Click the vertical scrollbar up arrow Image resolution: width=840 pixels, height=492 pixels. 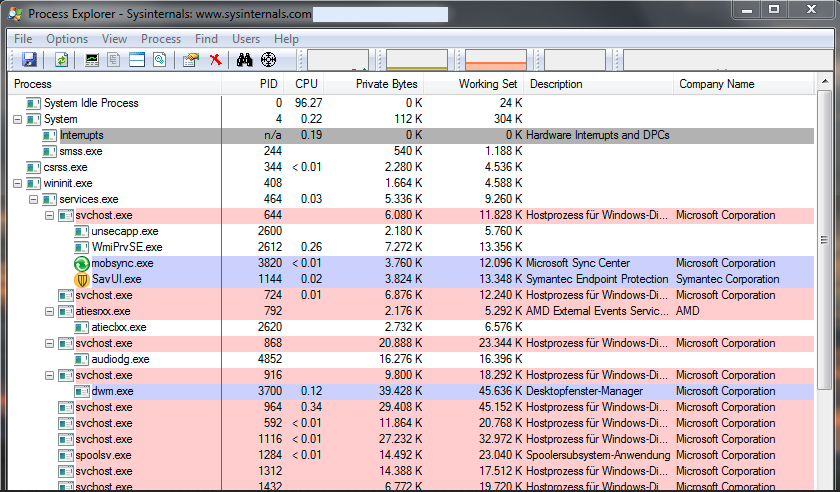click(824, 82)
